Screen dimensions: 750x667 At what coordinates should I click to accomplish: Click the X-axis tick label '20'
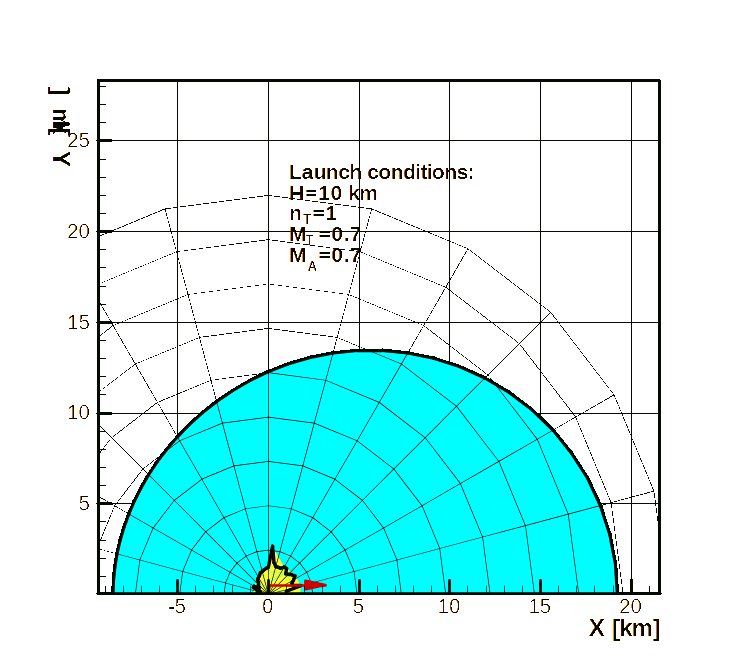pyautogui.click(x=630, y=607)
